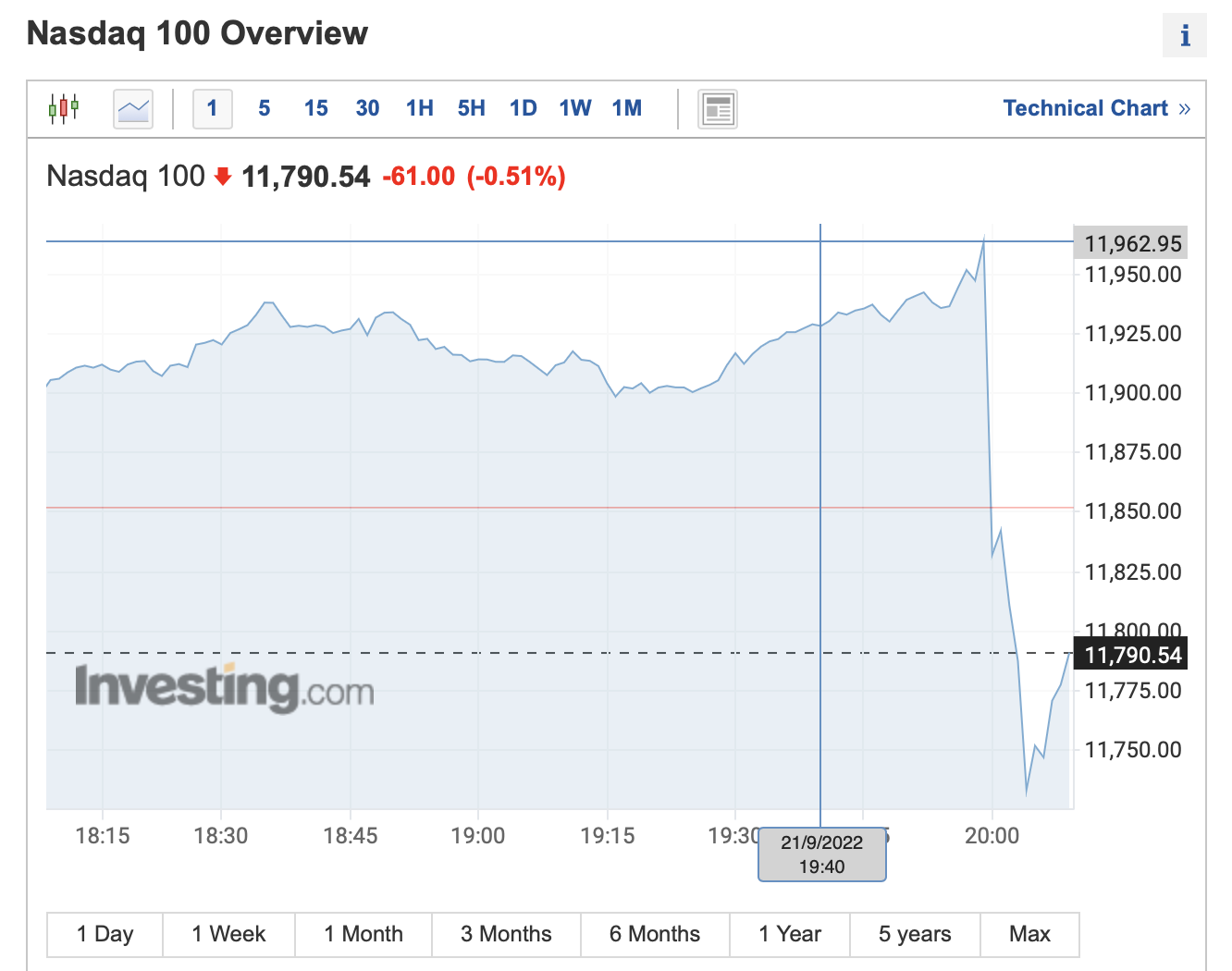Select the 3 Months range
The image size is (1232, 971).
tap(506, 934)
